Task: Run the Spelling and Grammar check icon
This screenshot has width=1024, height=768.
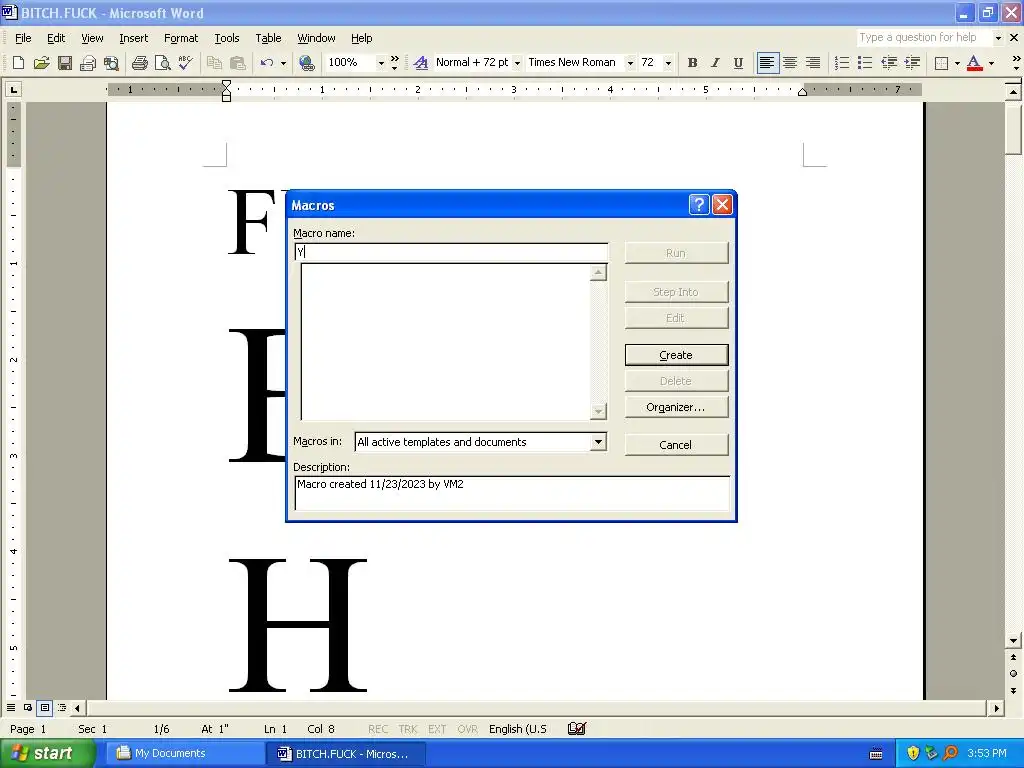Action: (x=185, y=63)
